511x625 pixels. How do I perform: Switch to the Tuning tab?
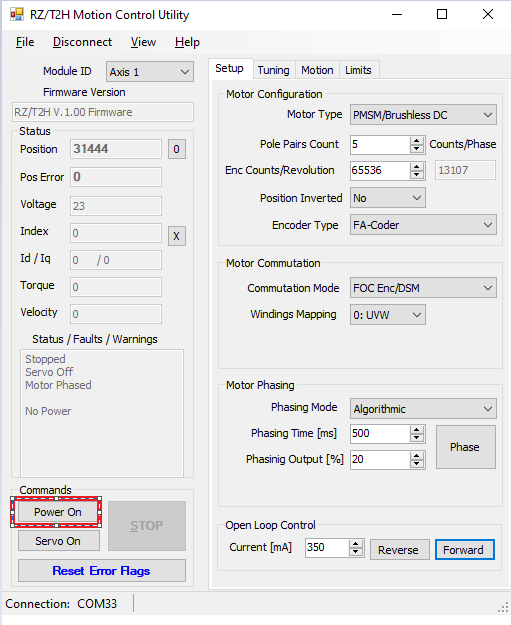point(273,70)
